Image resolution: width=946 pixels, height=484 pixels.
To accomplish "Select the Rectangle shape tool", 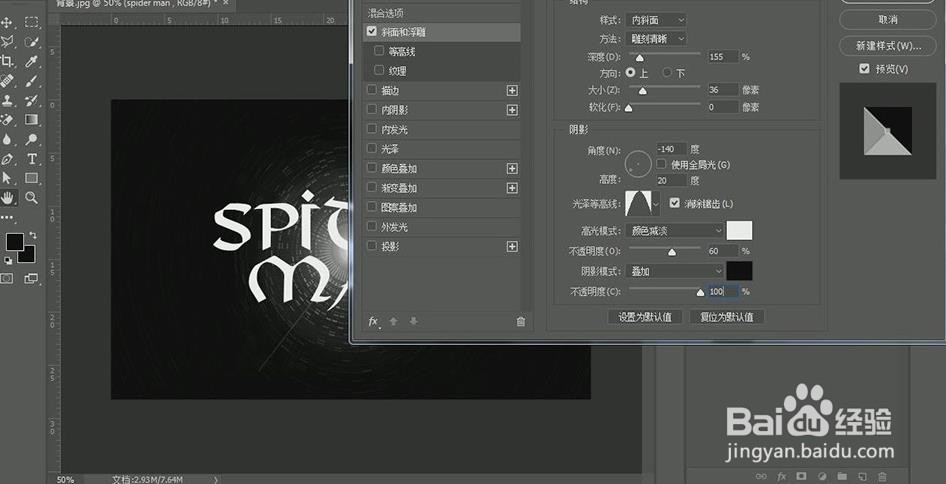I will pos(31,178).
